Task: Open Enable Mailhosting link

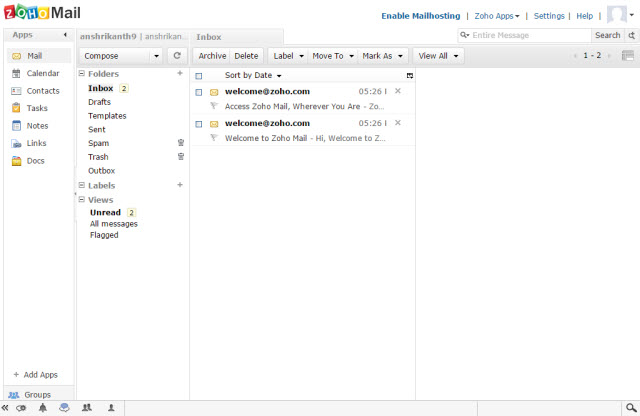Action: coord(420,16)
